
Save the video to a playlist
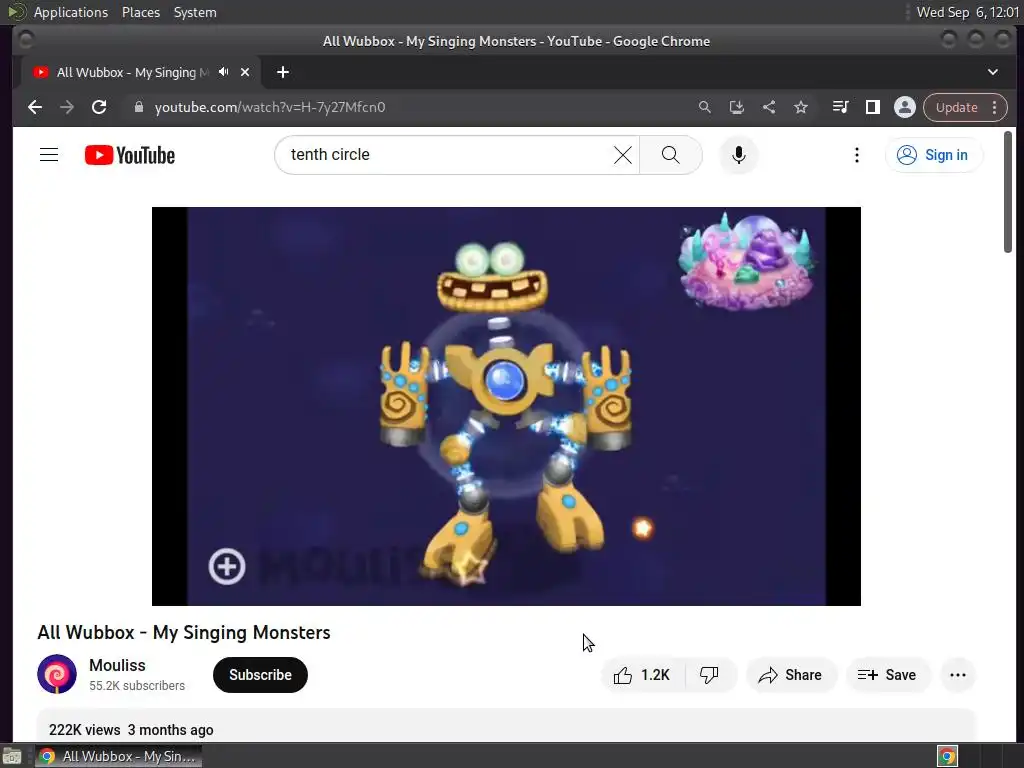pyautogui.click(x=887, y=675)
